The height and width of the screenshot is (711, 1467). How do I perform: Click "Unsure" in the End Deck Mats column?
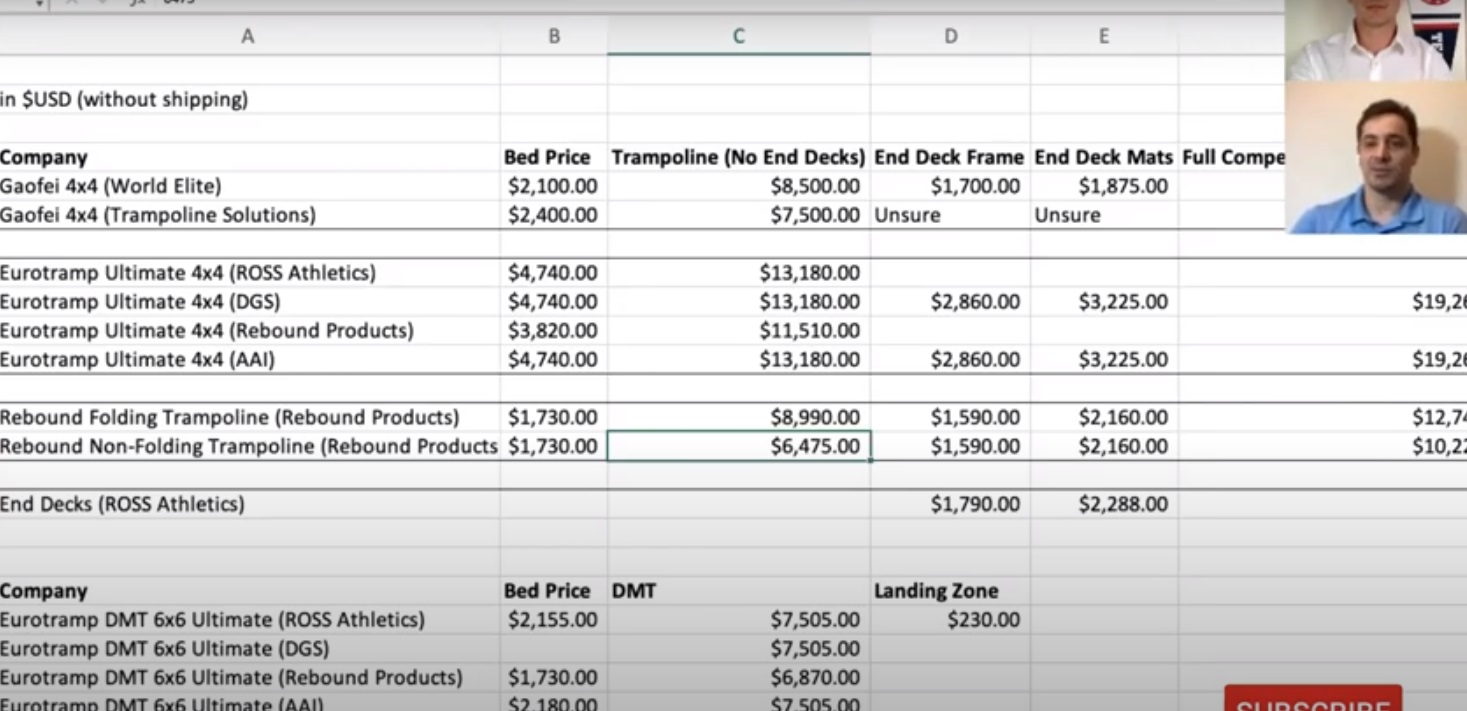pyautogui.click(x=1104, y=215)
